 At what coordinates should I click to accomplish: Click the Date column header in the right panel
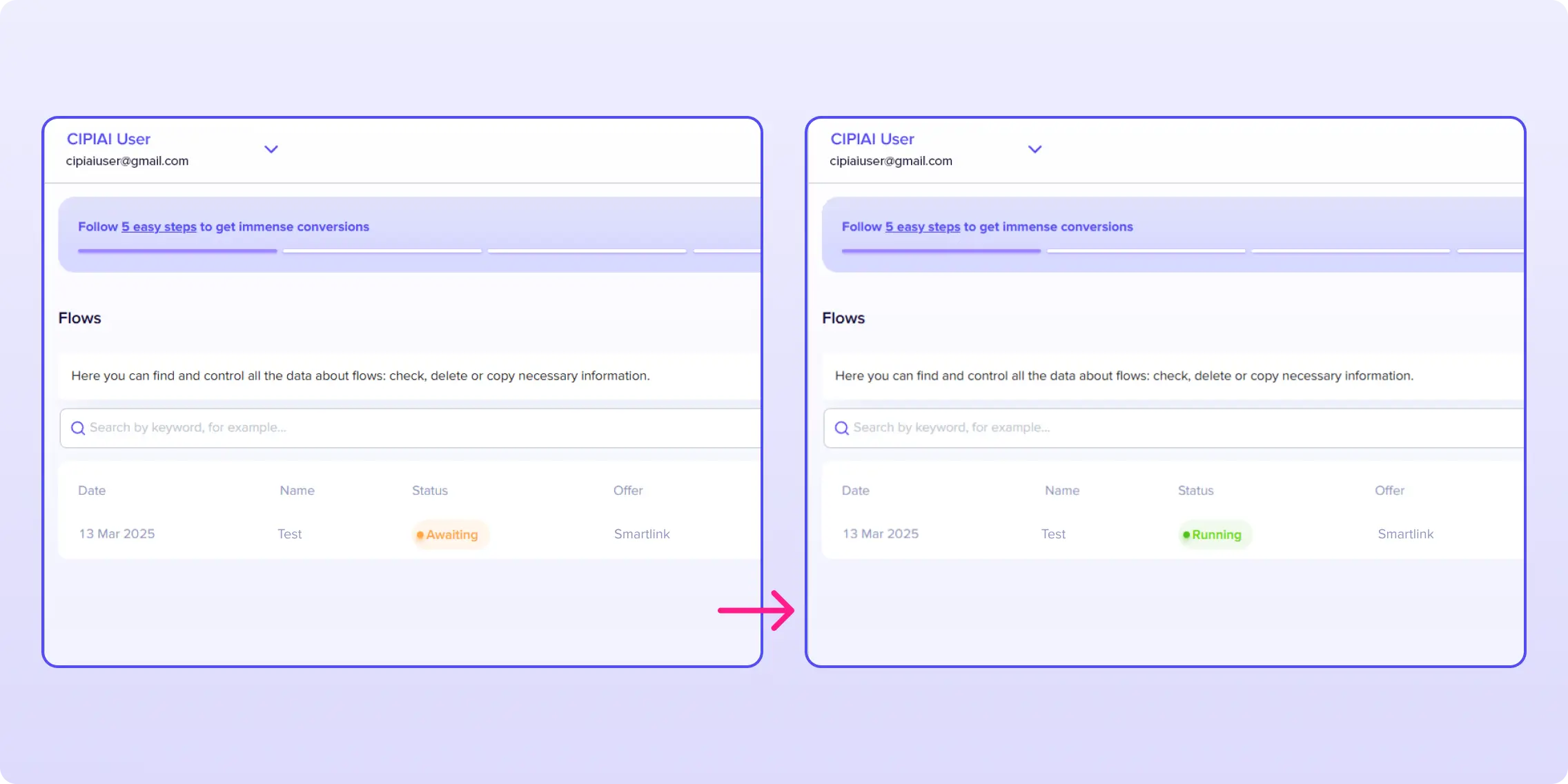coord(855,491)
